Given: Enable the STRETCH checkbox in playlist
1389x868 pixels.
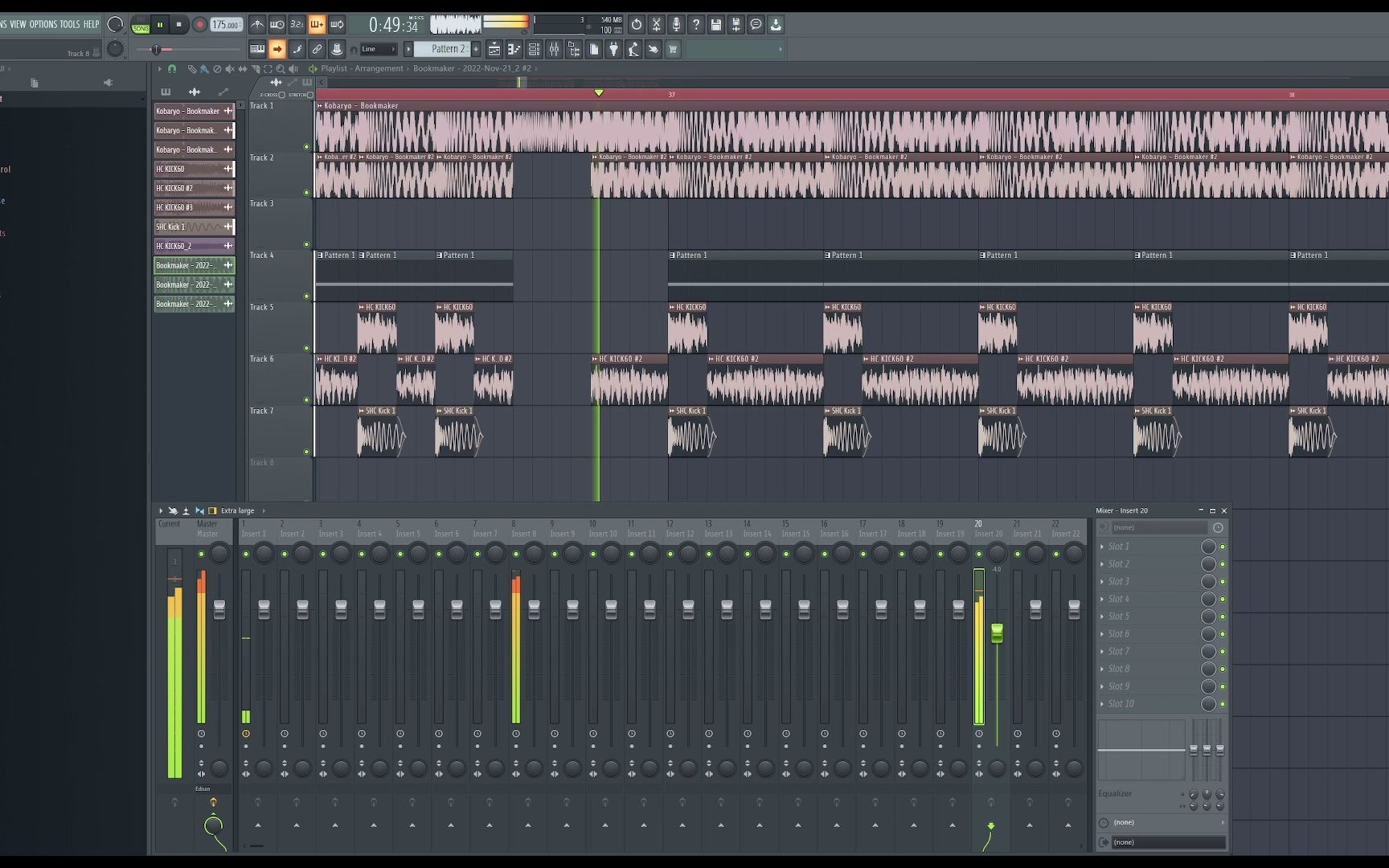Looking at the screenshot, I should click(310, 95).
